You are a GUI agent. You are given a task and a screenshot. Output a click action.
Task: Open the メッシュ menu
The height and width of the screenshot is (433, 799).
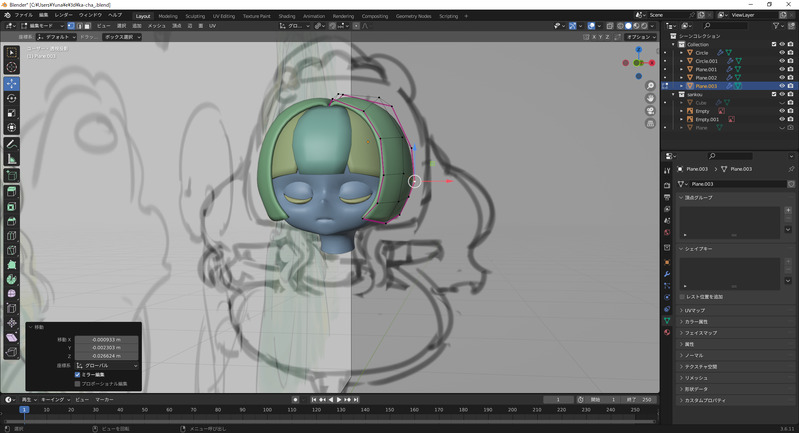coord(157,26)
